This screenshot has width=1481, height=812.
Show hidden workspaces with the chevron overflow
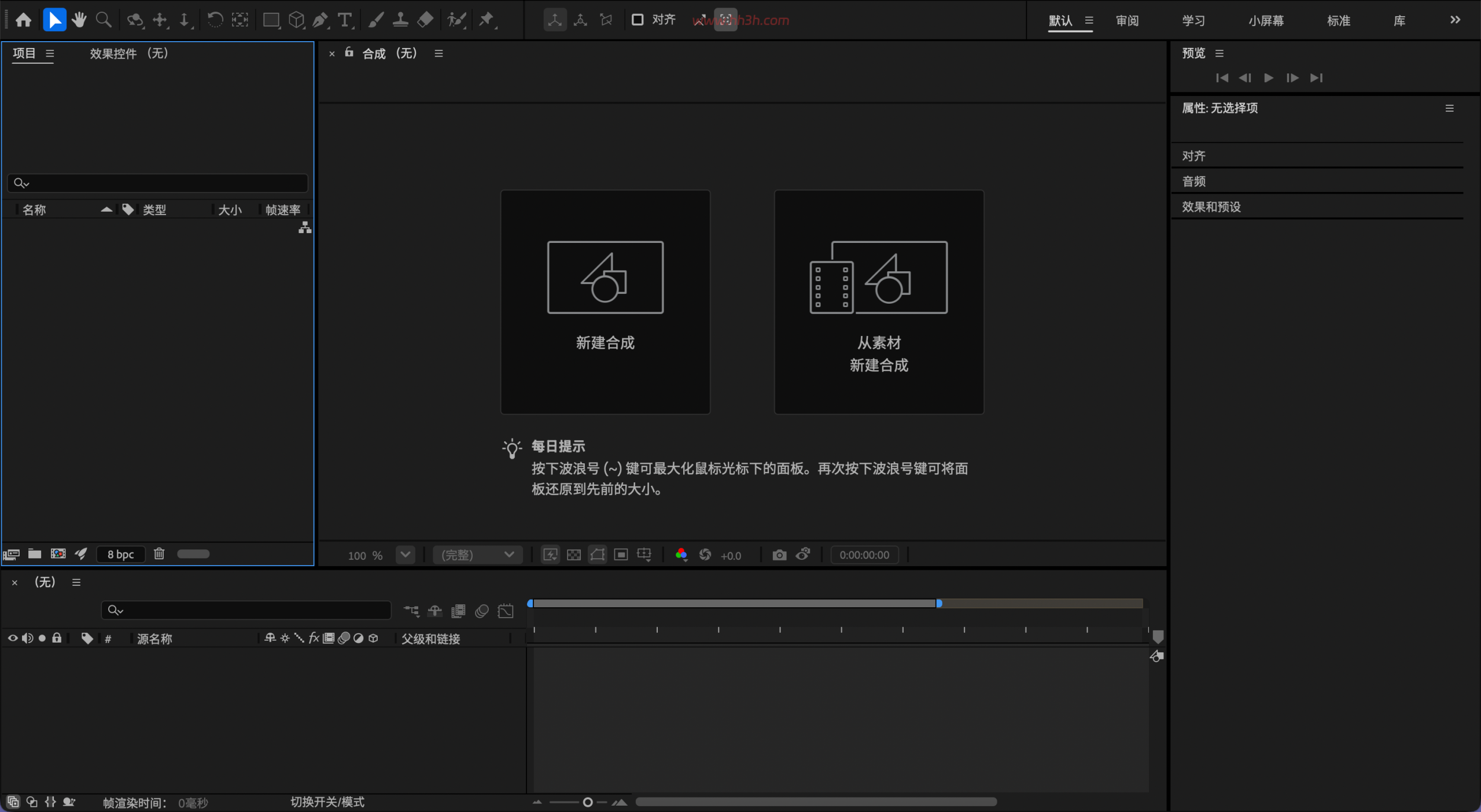(1456, 20)
